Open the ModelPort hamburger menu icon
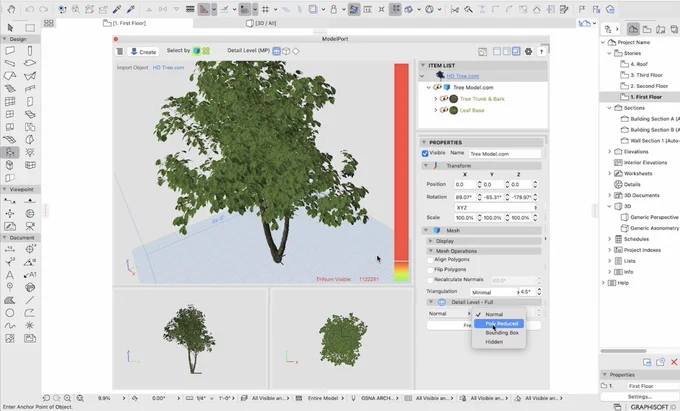Viewport: 680px width, 411px height. tap(120, 52)
